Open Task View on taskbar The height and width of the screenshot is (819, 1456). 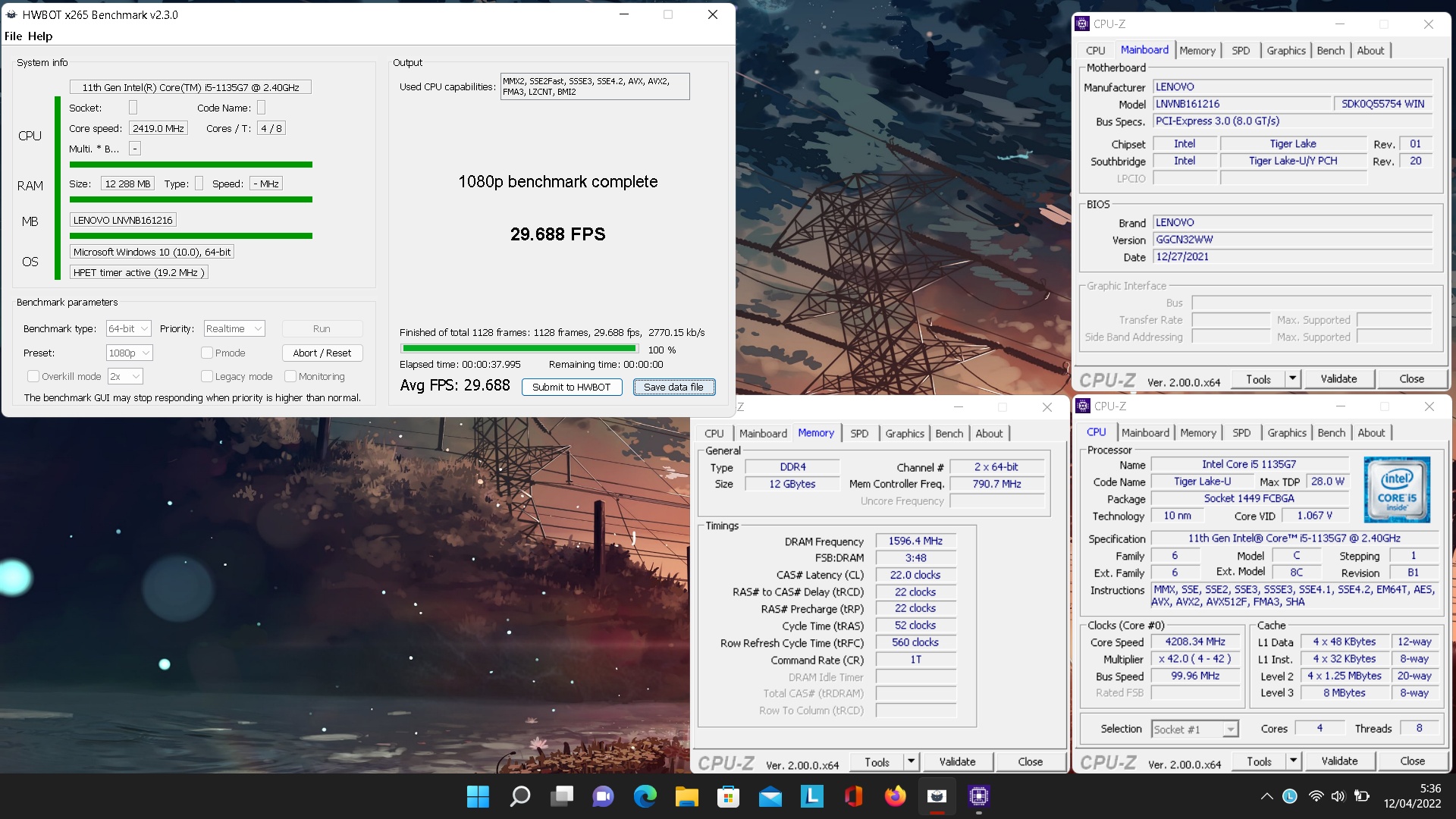tap(562, 796)
